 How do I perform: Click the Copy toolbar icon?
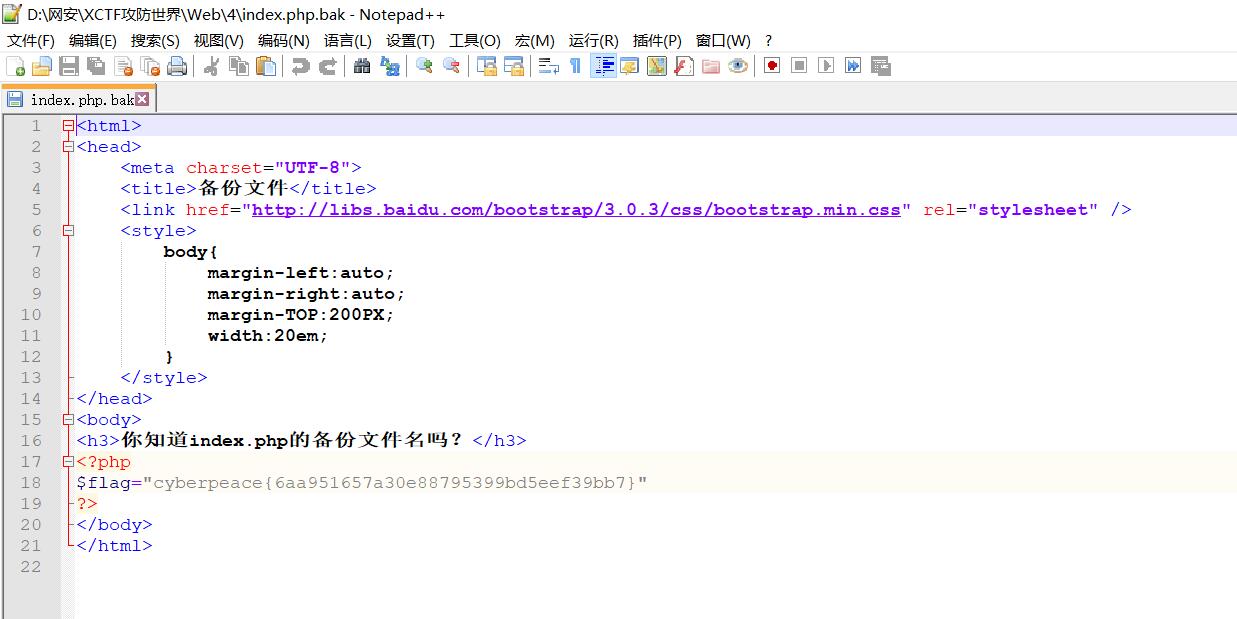[x=238, y=66]
